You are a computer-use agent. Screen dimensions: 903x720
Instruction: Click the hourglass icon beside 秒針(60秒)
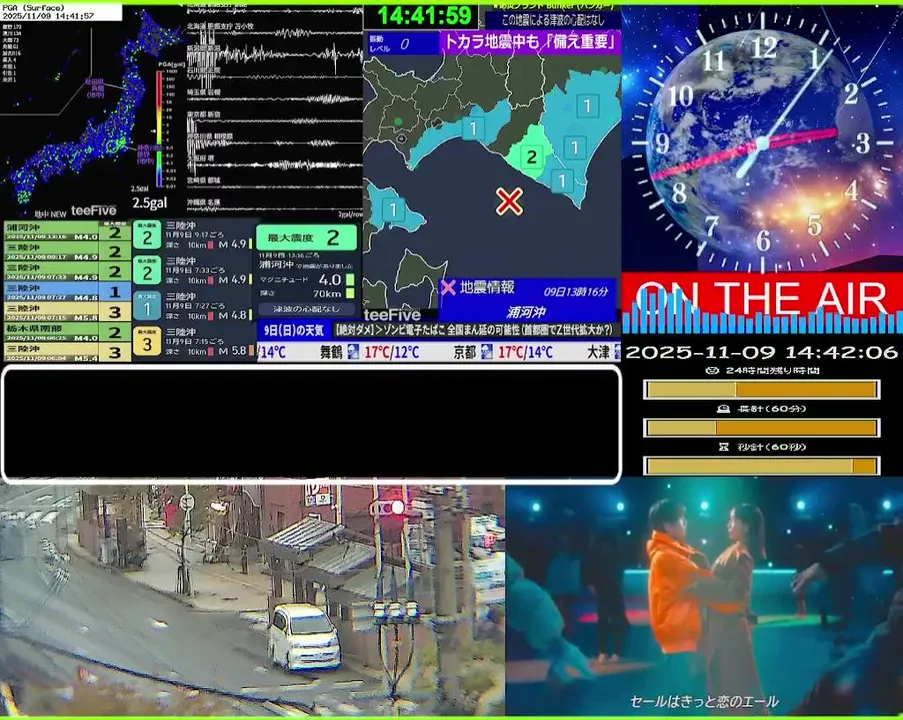723,446
